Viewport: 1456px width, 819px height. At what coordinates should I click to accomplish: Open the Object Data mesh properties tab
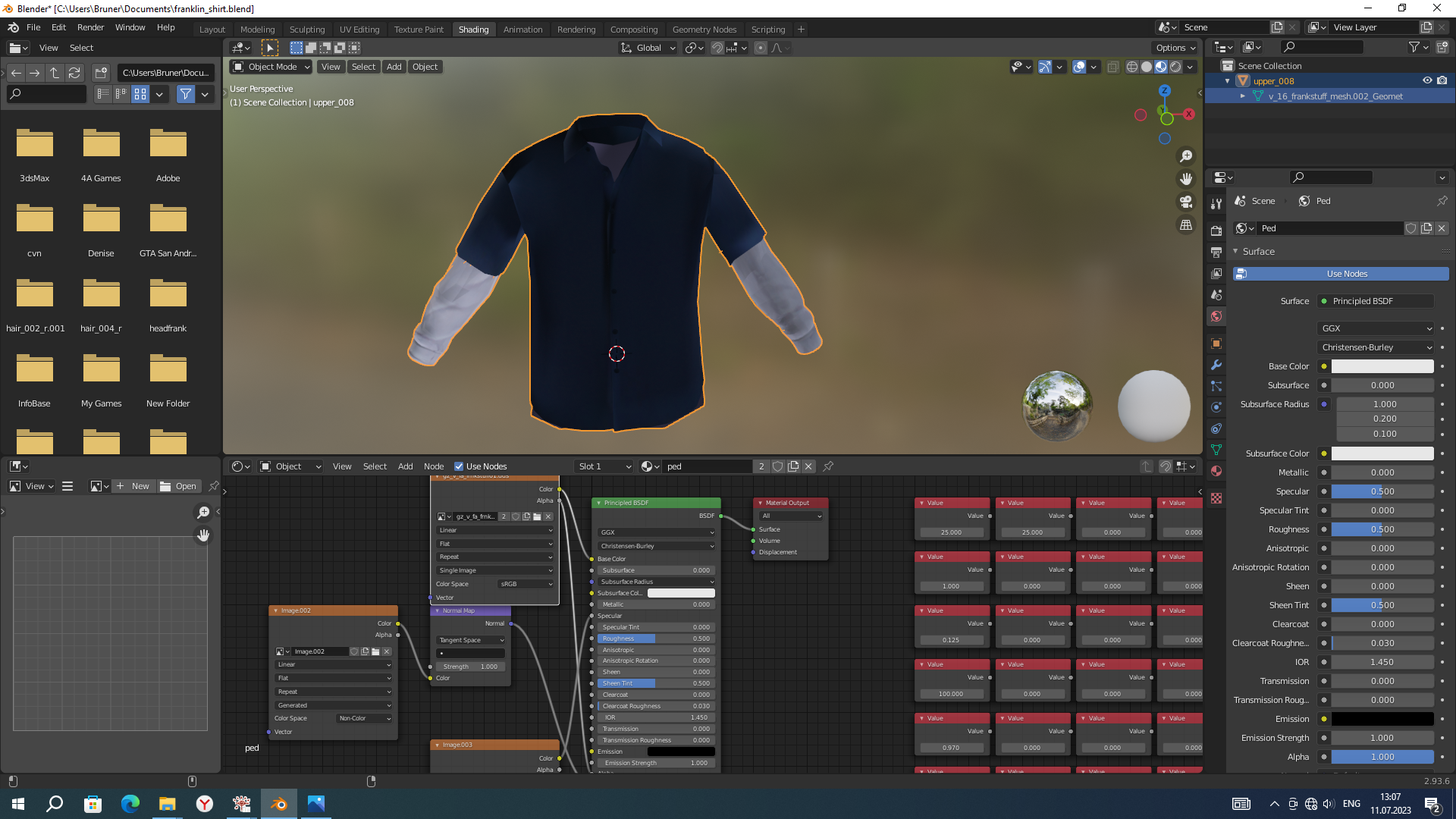tap(1216, 450)
